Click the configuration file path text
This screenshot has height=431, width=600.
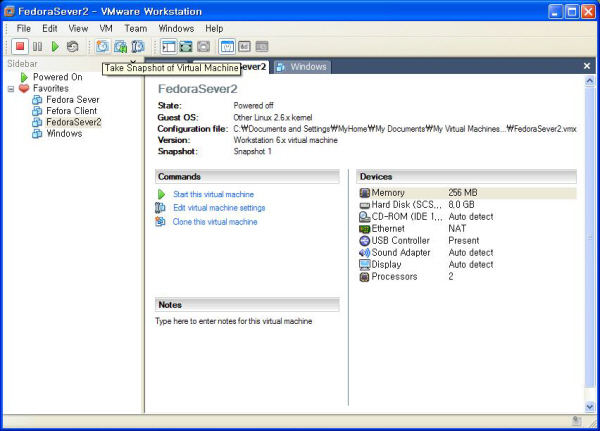click(x=405, y=129)
